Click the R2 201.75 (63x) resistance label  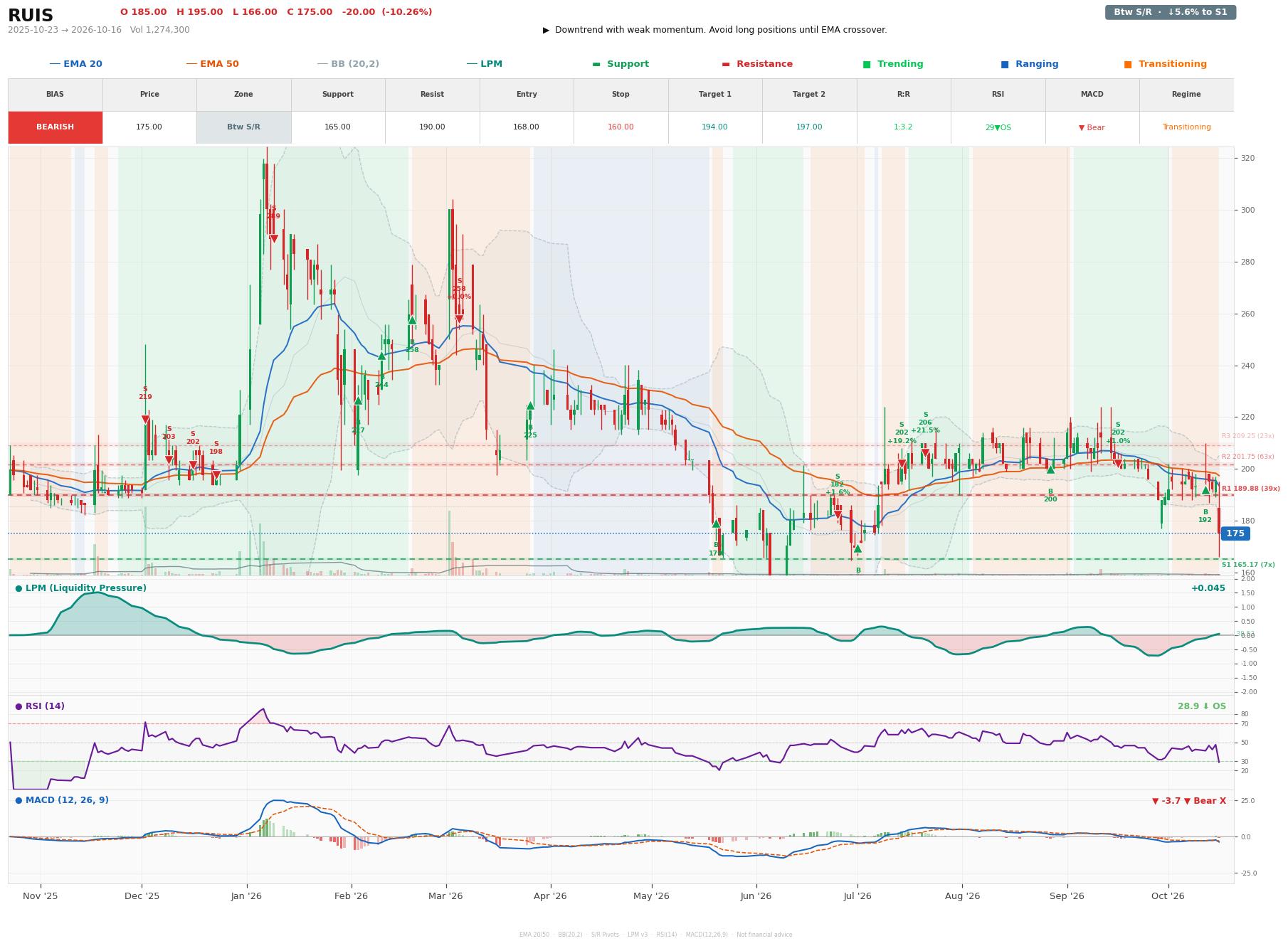[x=1247, y=457]
